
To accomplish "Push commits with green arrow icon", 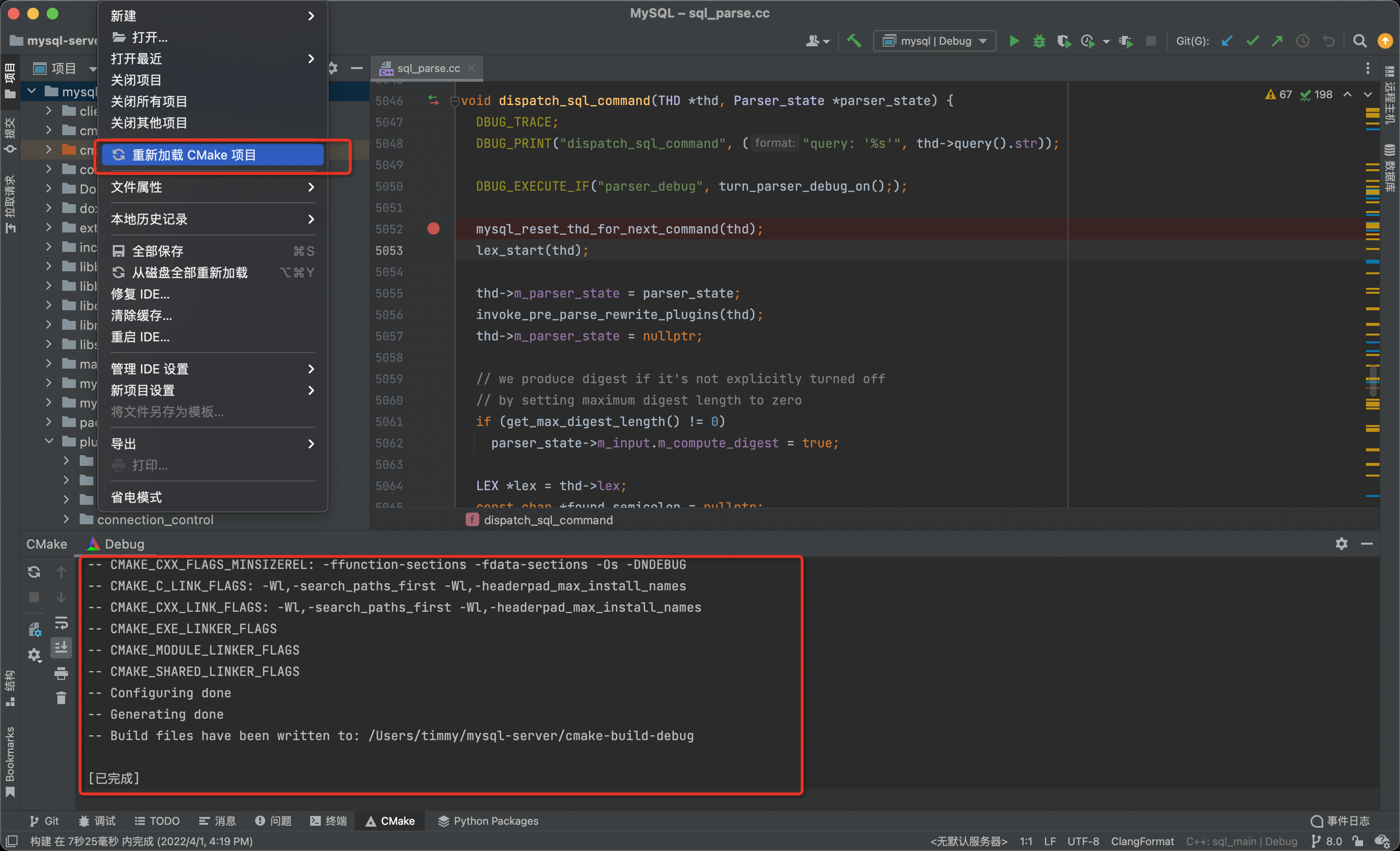I will click(x=1277, y=41).
